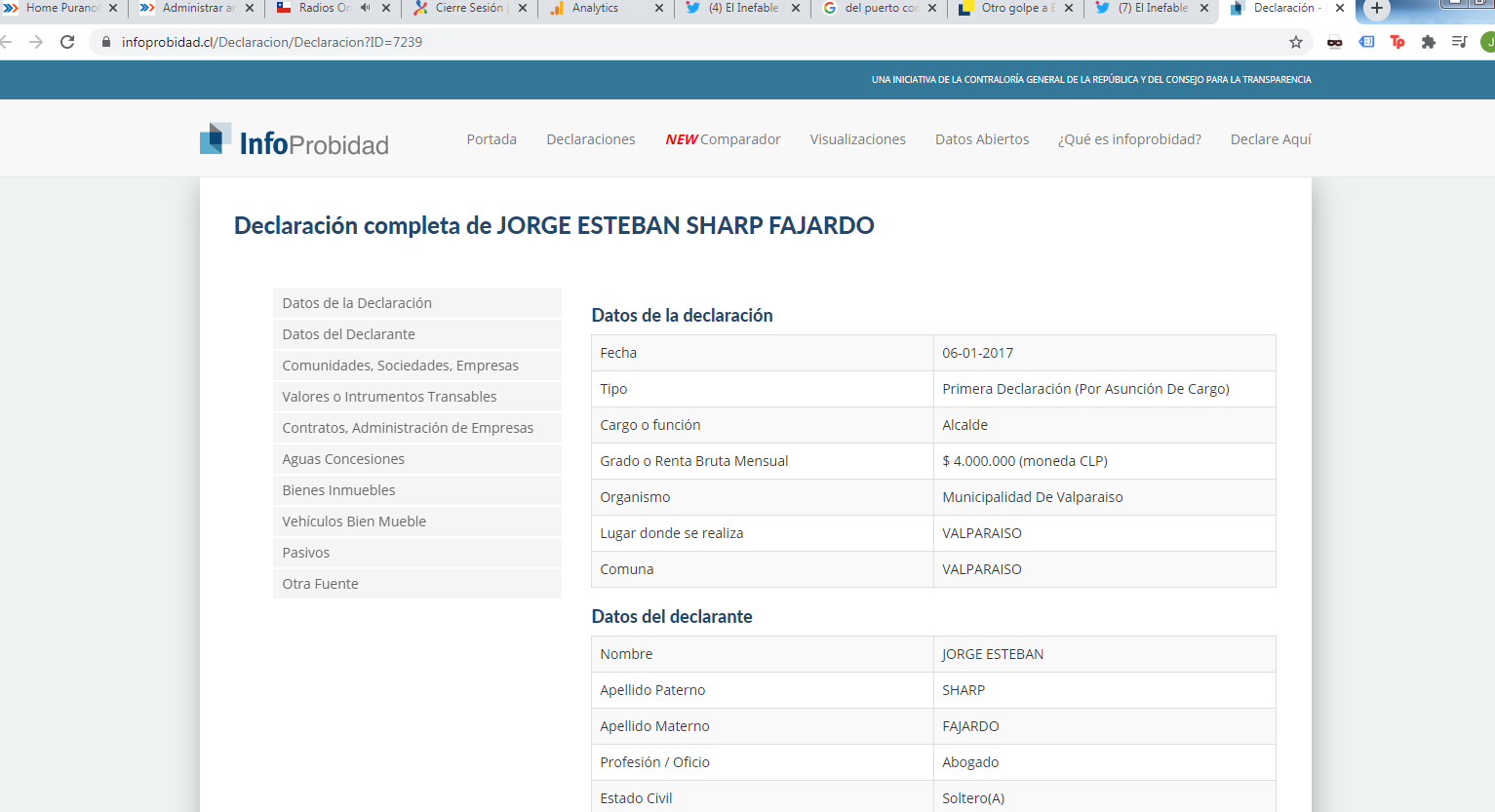Click the Soltero(A) civil status value

(x=973, y=798)
